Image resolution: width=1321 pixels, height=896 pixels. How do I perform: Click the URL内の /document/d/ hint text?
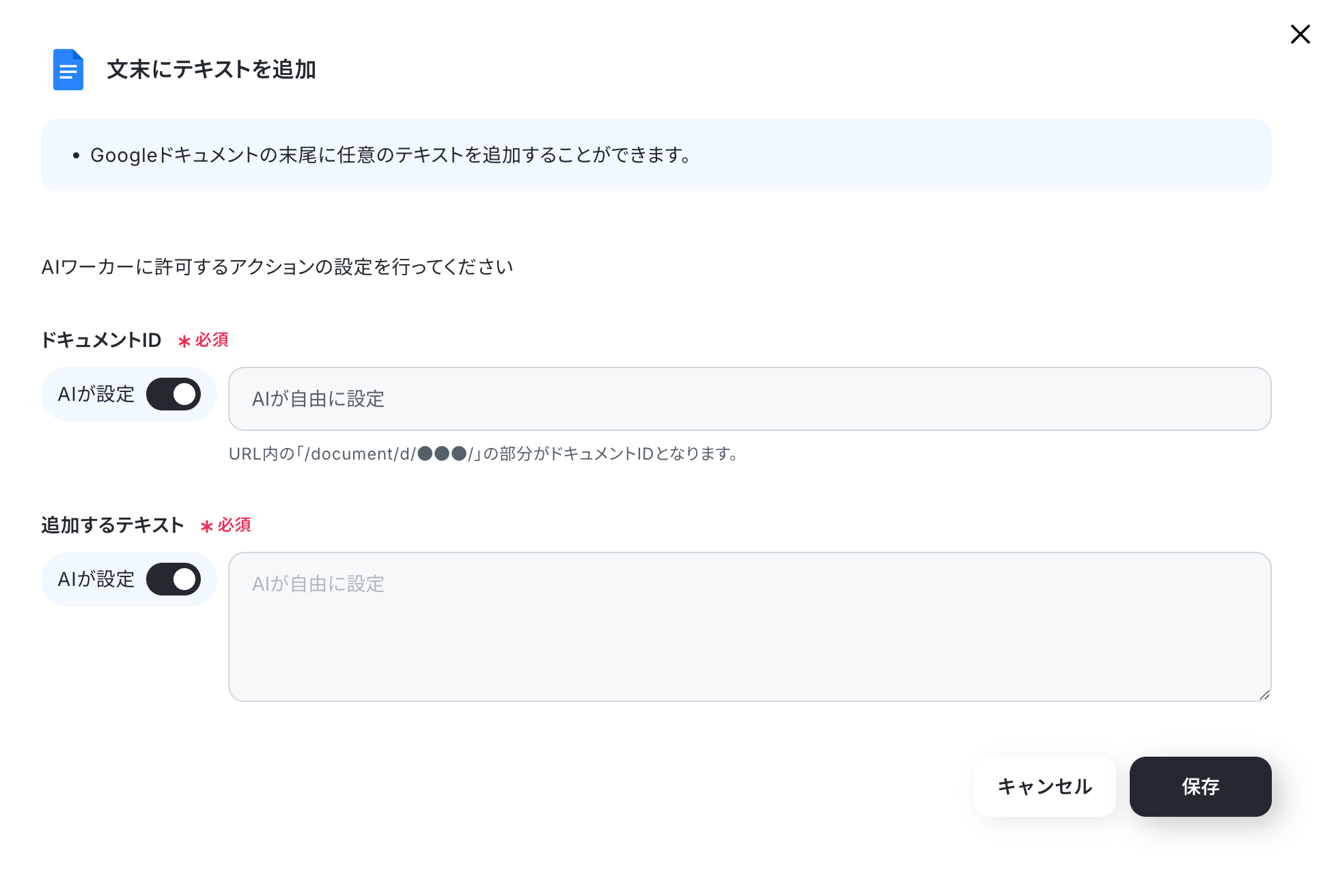(484, 454)
